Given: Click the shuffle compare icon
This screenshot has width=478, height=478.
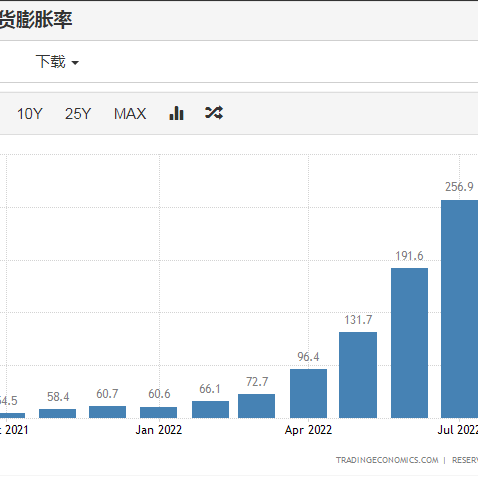Looking at the screenshot, I should point(214,113).
